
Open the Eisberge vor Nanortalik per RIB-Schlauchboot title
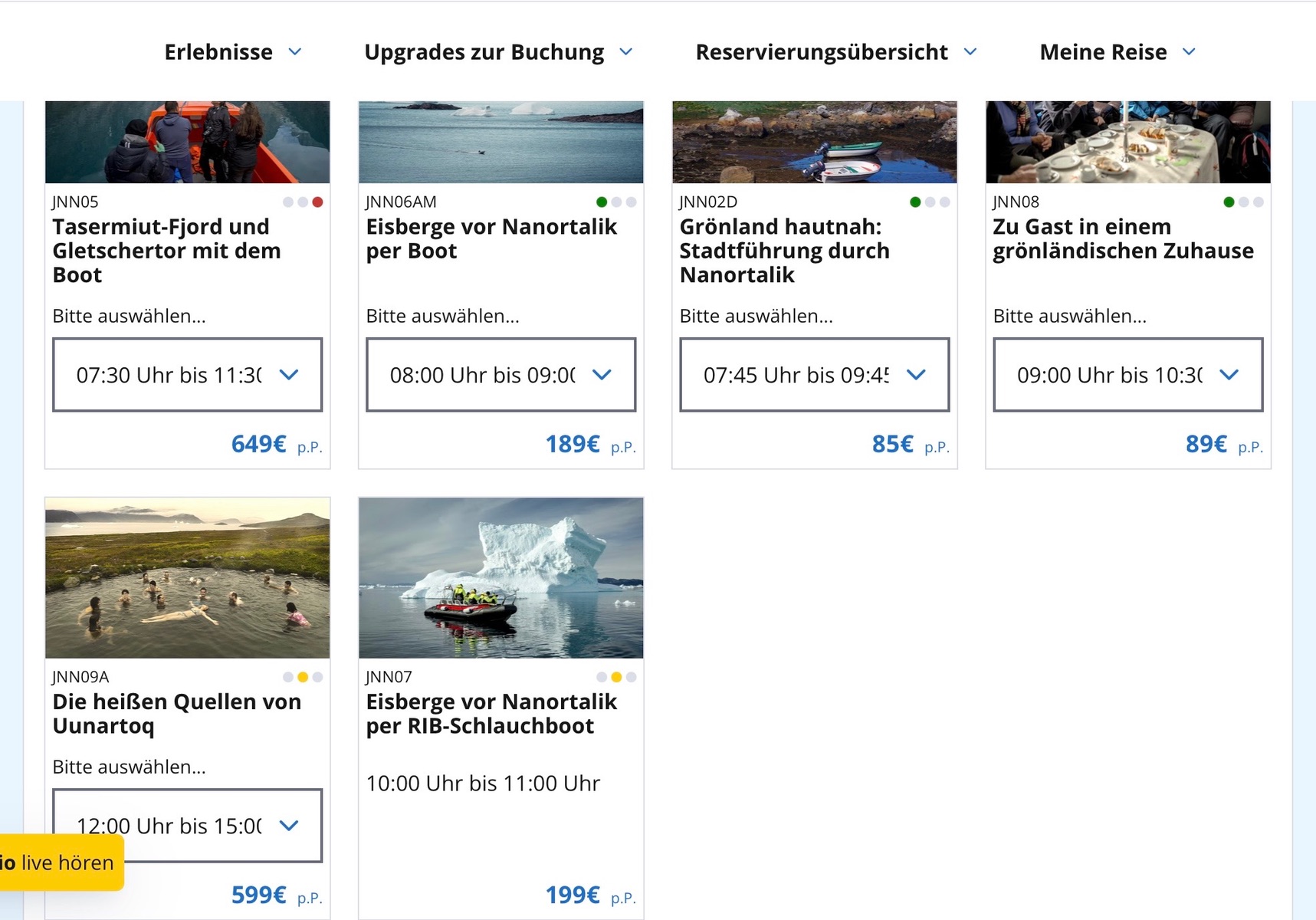(491, 714)
